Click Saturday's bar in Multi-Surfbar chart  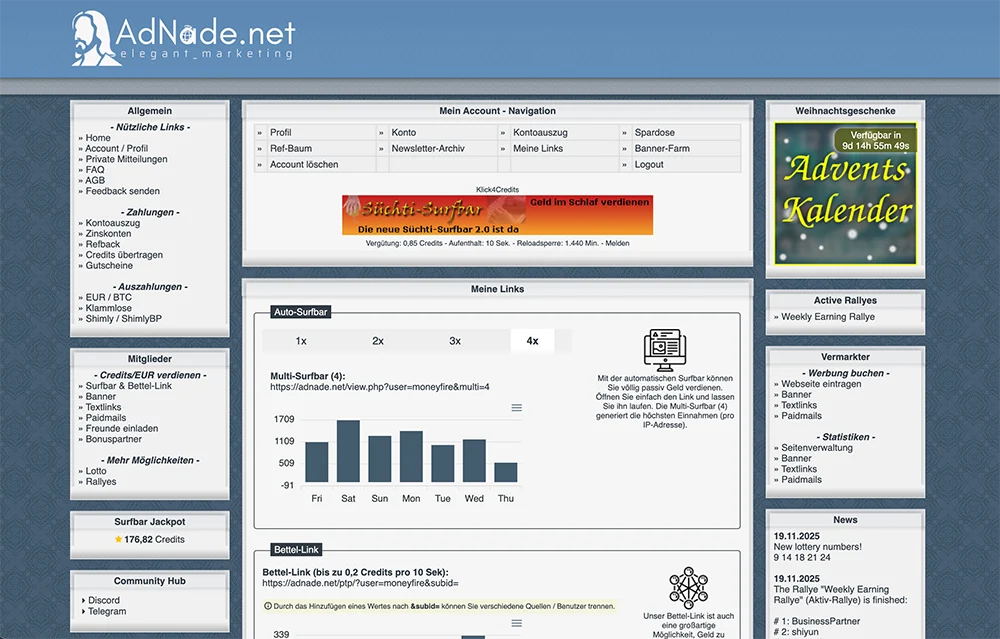tap(348, 452)
